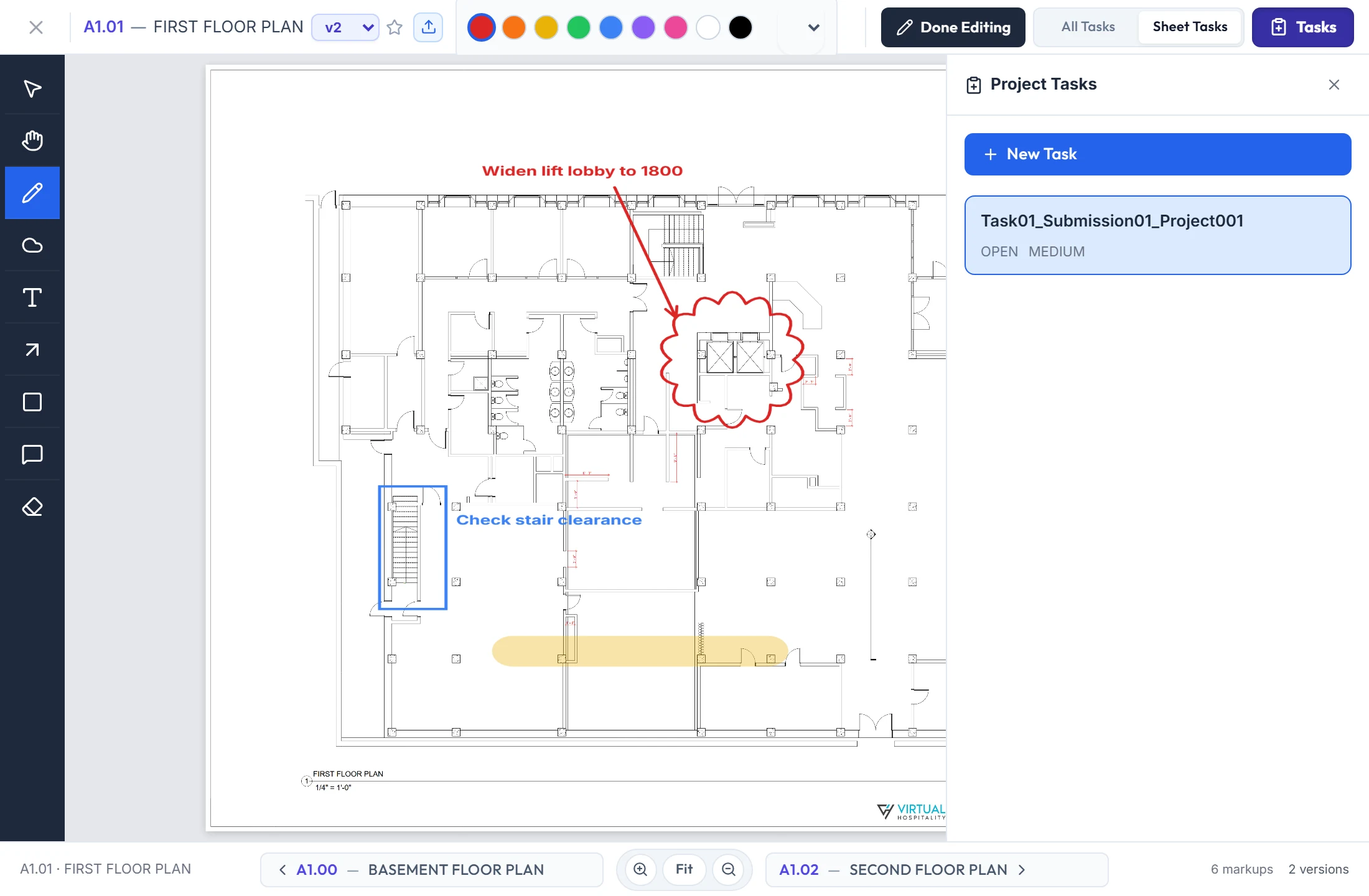The image size is (1369, 896).
Task: Close the sheet viewer with the X
Action: click(x=36, y=27)
